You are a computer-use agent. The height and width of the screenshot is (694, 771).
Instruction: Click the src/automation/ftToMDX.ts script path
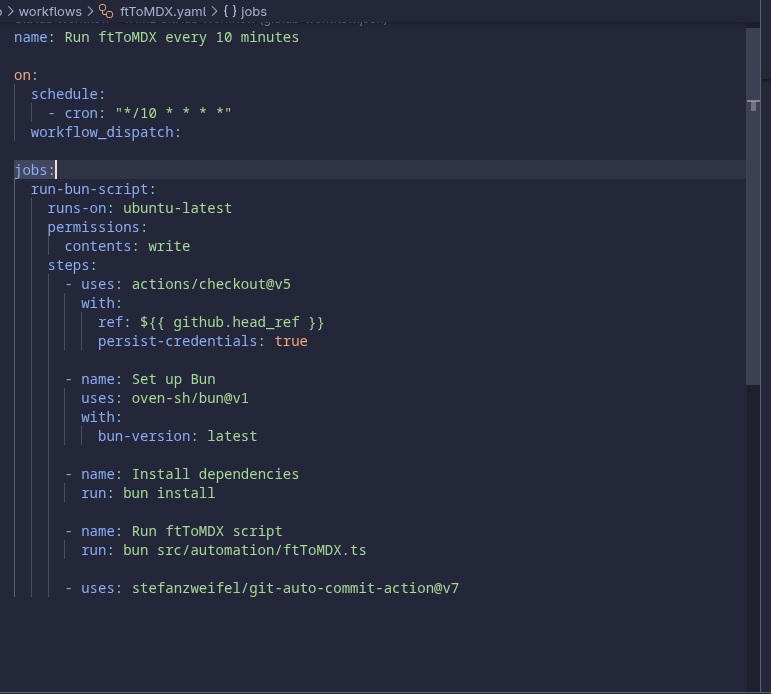(x=262, y=550)
